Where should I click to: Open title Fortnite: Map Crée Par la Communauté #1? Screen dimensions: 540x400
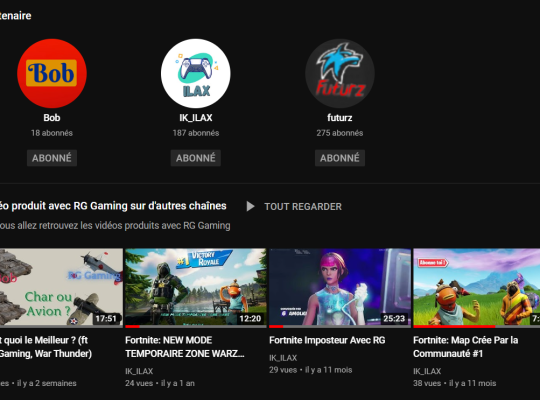tap(466, 347)
